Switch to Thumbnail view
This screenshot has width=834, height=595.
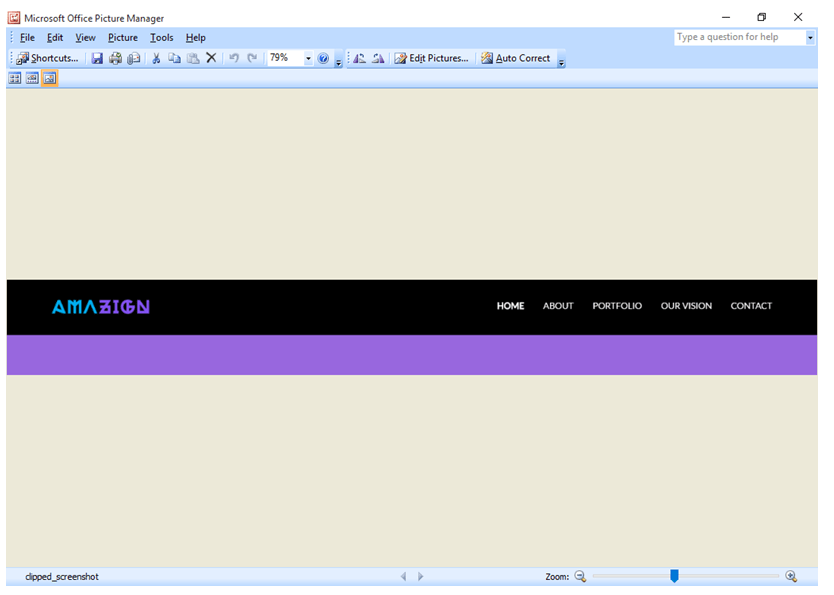pos(14,78)
